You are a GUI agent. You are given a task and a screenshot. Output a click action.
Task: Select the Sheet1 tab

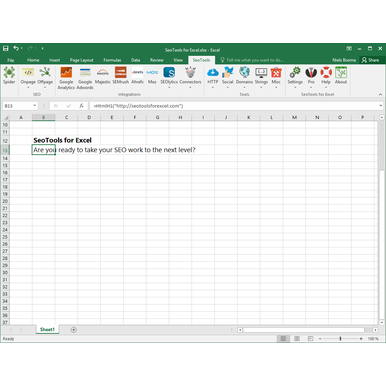[x=47, y=330]
